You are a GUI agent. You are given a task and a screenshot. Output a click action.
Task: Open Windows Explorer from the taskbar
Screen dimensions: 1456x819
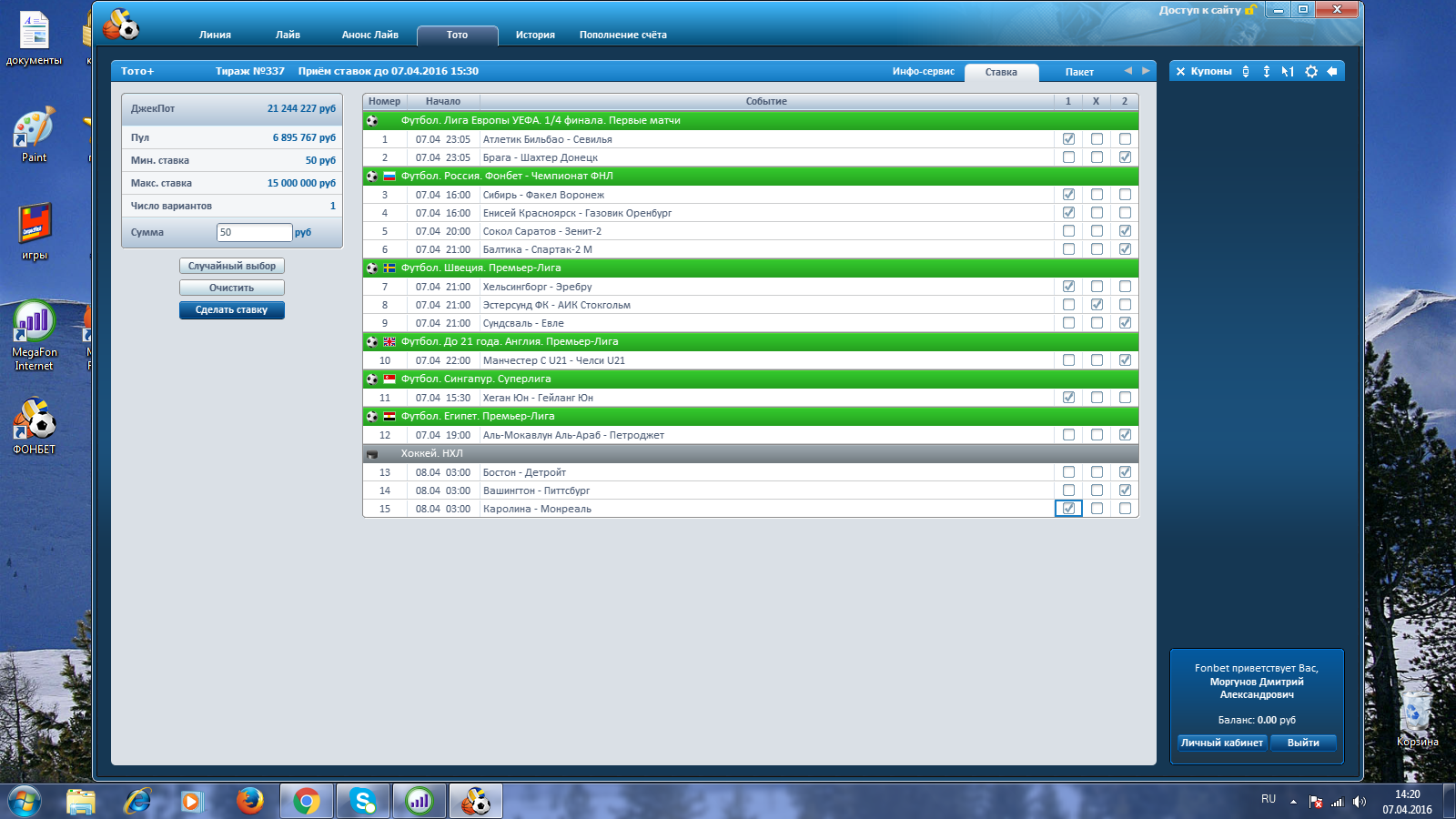[81, 801]
